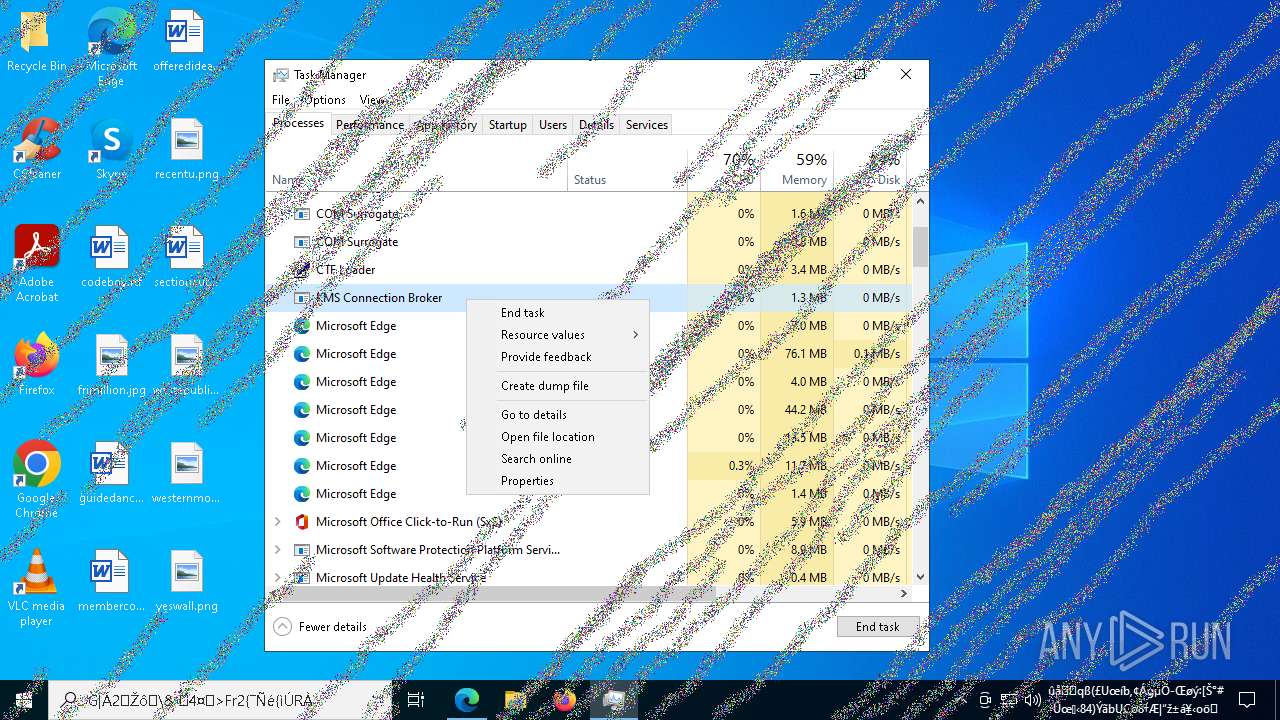Sort processes by the Memory column header
Viewport: 1280px width, 720px height.
(x=797, y=169)
